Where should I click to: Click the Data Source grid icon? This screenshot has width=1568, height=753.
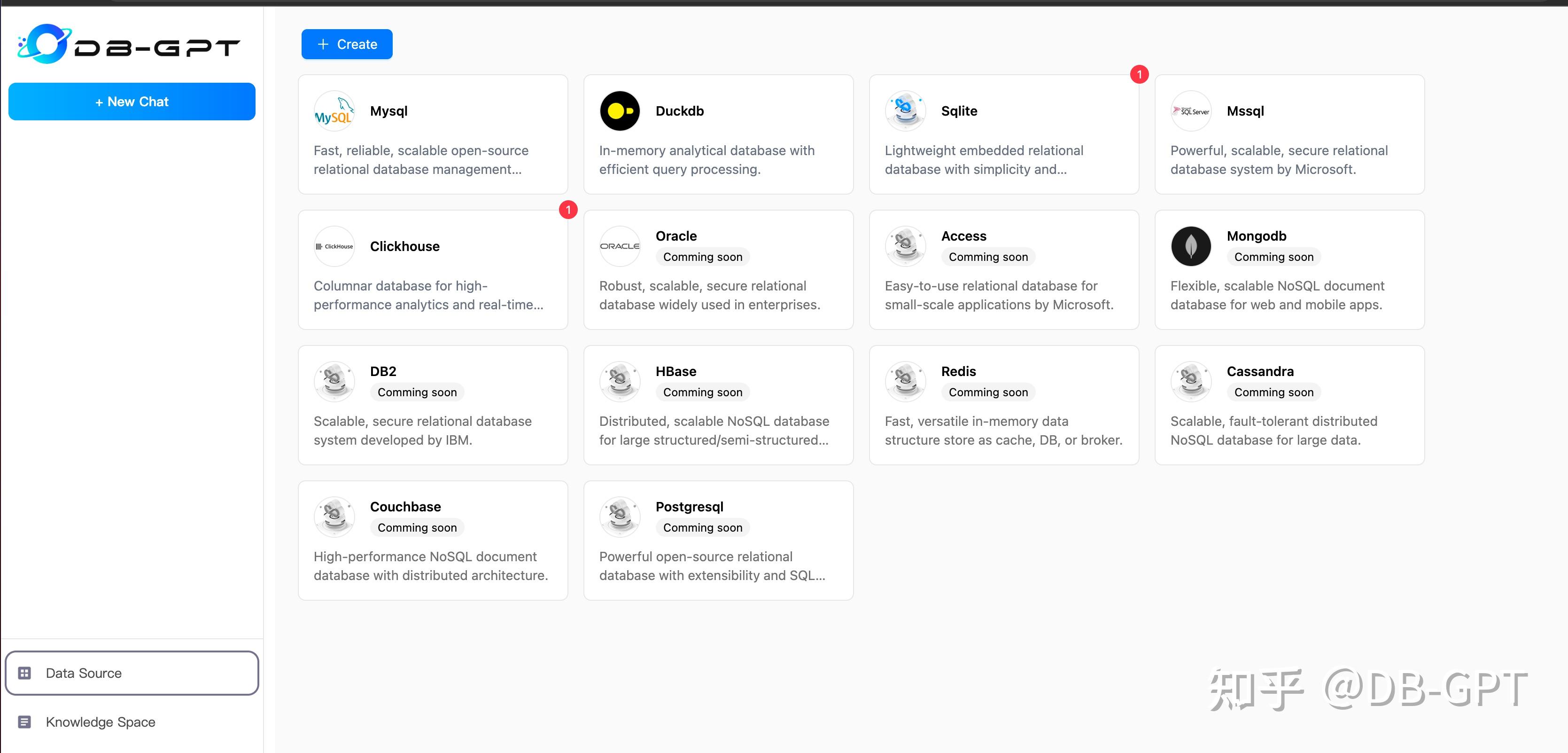(x=24, y=673)
